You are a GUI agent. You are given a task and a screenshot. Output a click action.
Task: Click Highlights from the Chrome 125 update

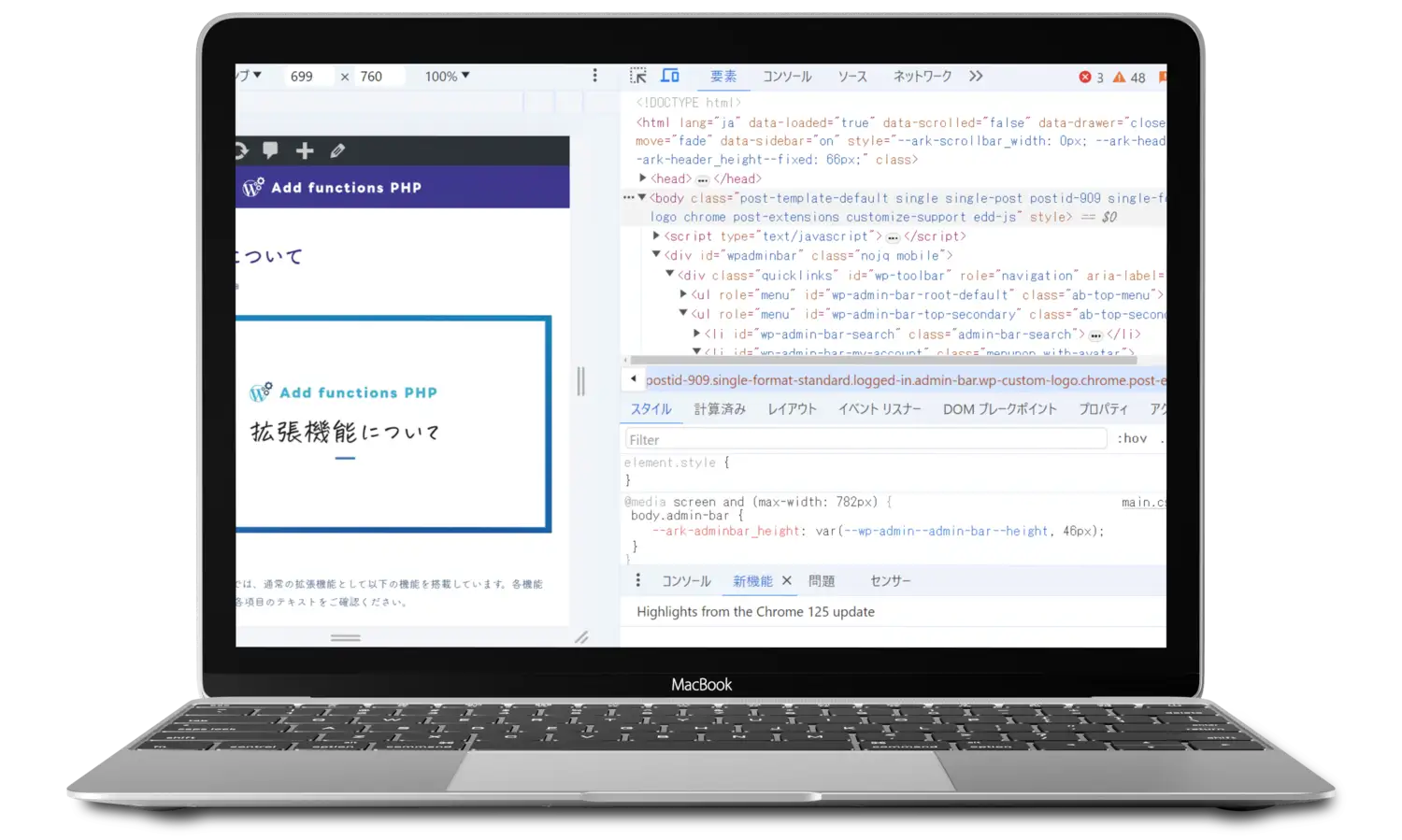pyautogui.click(x=755, y=612)
